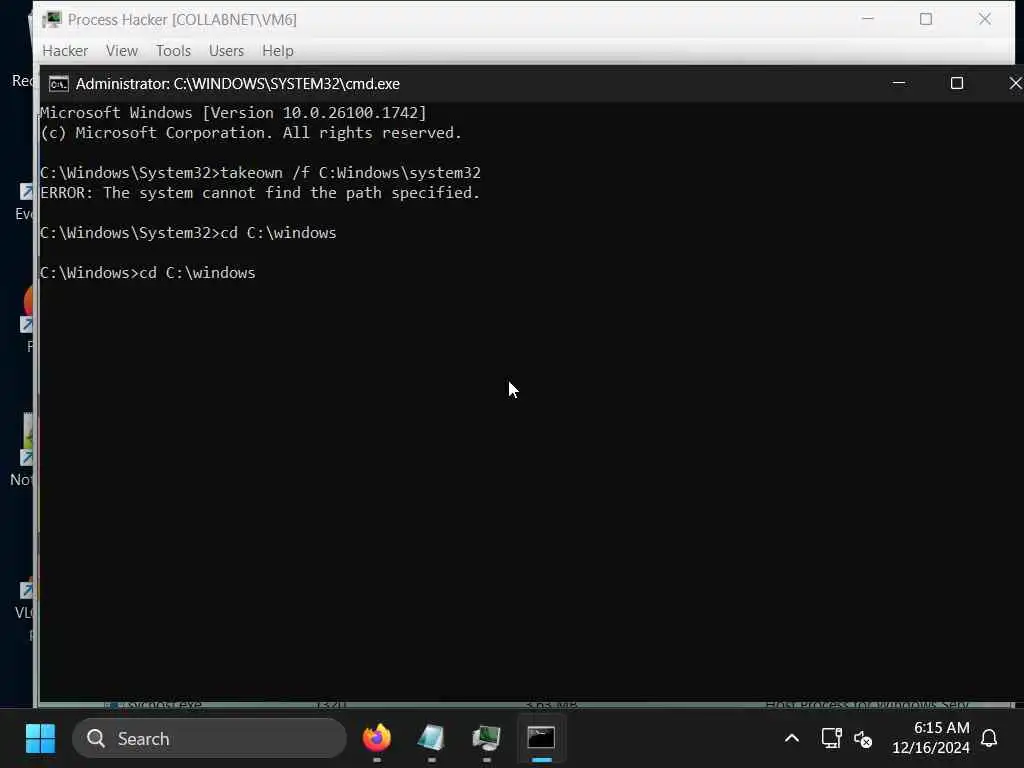Close the cmd.exe window
The width and height of the screenshot is (1024, 768).
[x=1014, y=83]
